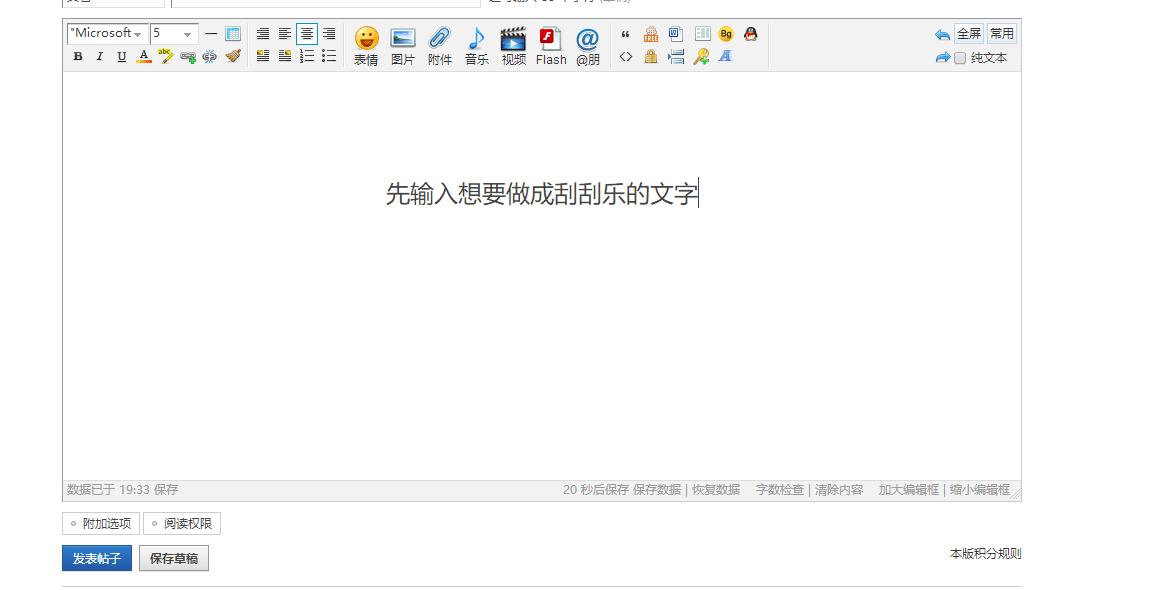Open the 表情 emoticon picker
The width and height of the screenshot is (1151, 590).
tap(366, 46)
